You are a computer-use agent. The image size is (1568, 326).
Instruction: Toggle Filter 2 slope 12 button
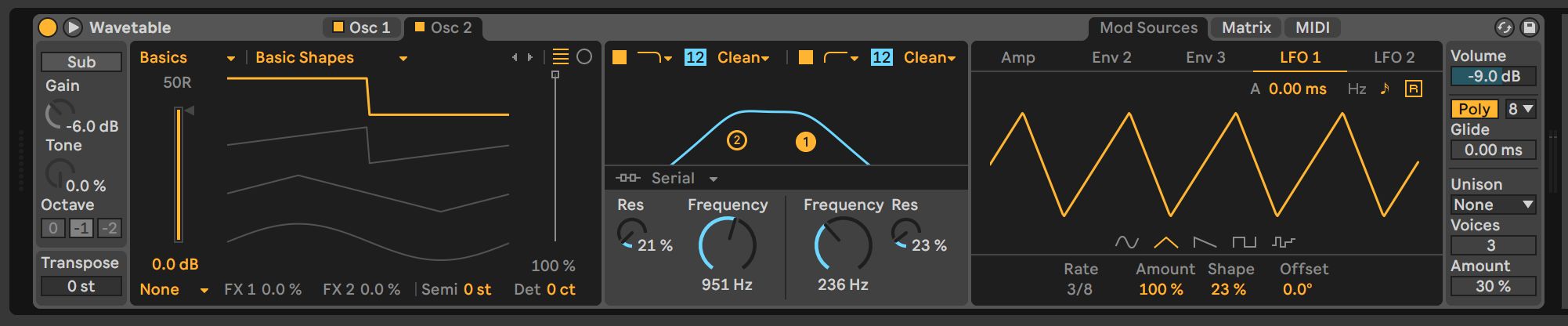tap(881, 57)
